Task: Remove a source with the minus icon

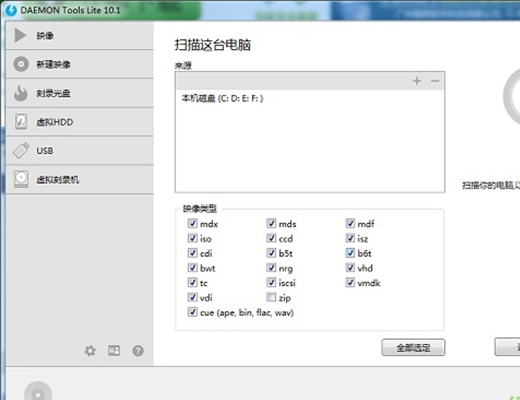Action: (x=435, y=81)
